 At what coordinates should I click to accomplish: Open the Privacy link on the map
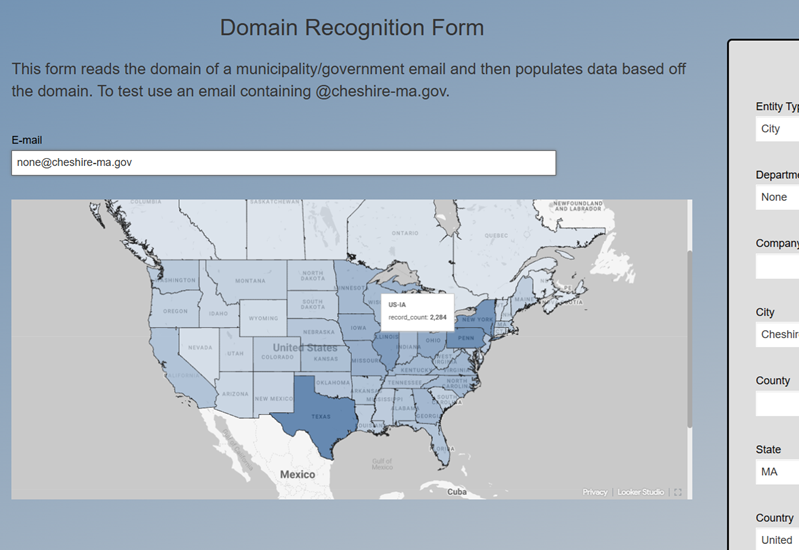[595, 492]
